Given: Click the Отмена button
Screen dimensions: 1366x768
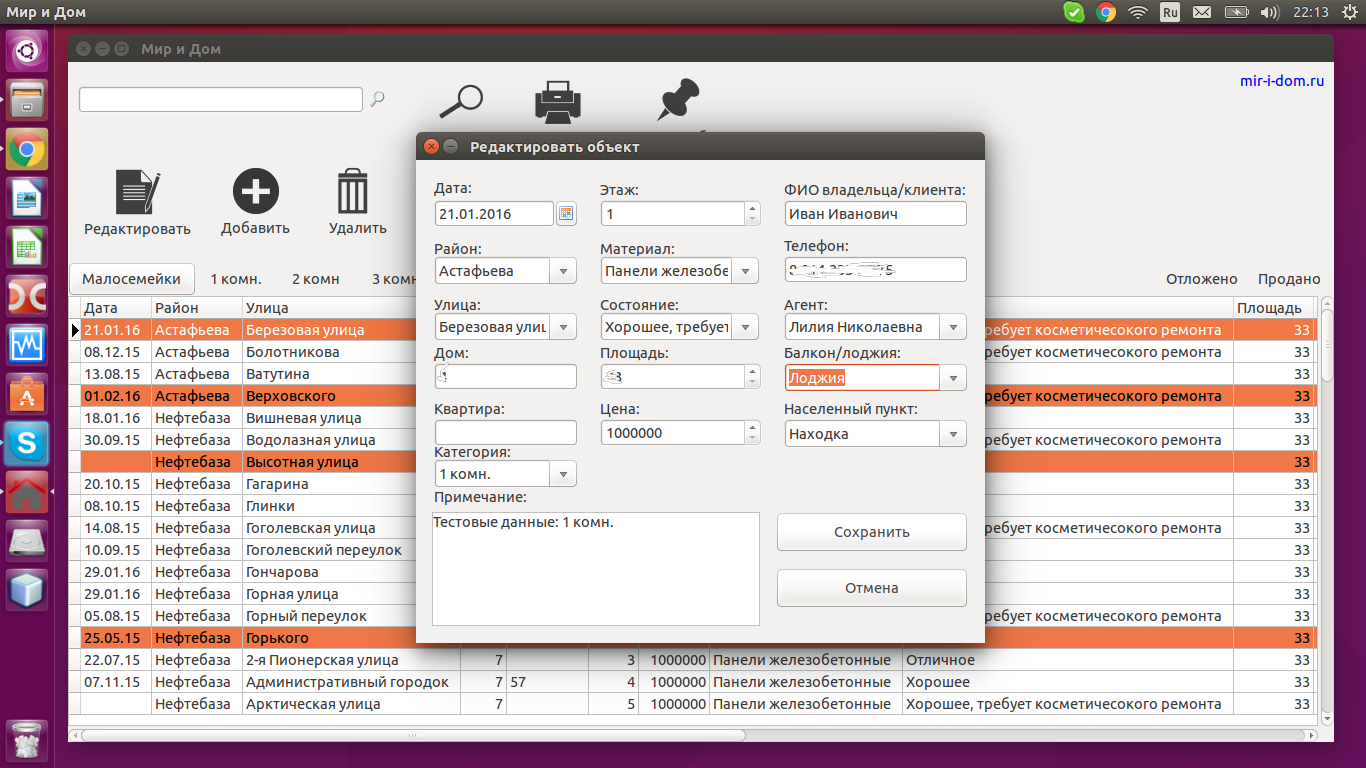Looking at the screenshot, I should [872, 588].
